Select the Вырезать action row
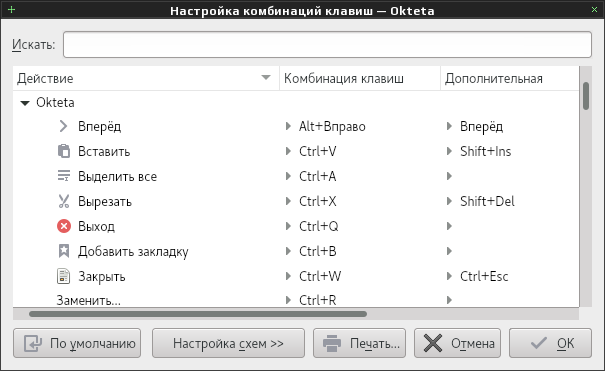605x371 pixels. [296, 201]
